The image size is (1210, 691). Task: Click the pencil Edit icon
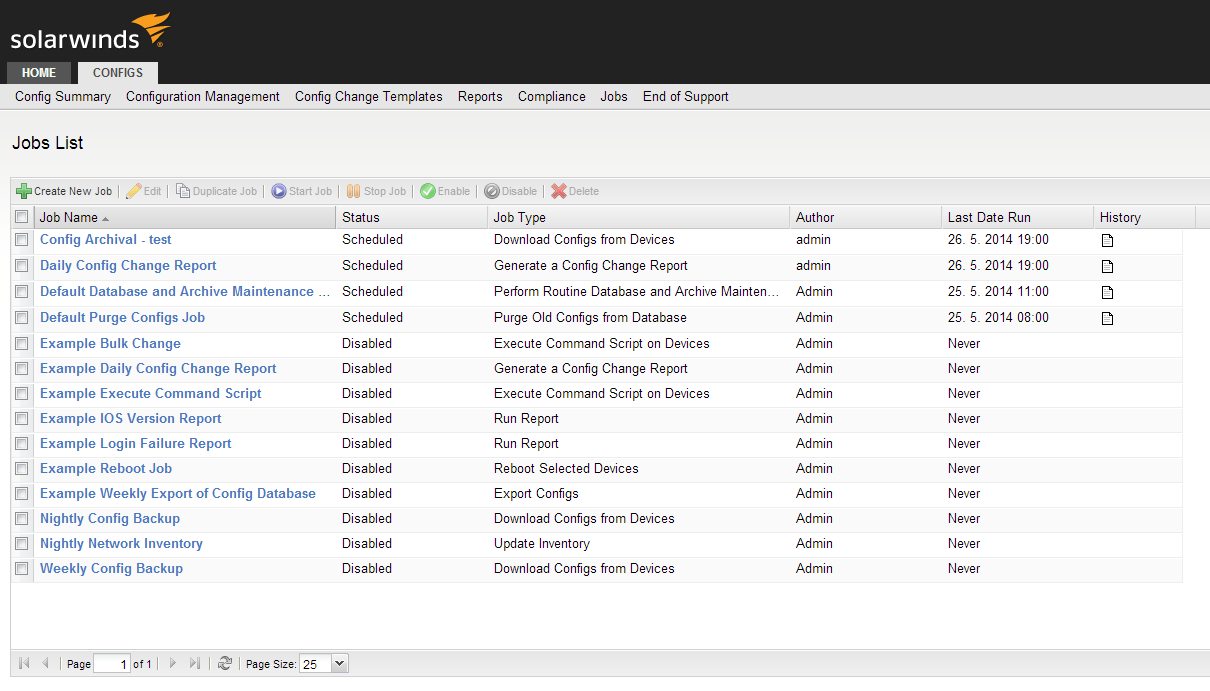pyautogui.click(x=133, y=191)
